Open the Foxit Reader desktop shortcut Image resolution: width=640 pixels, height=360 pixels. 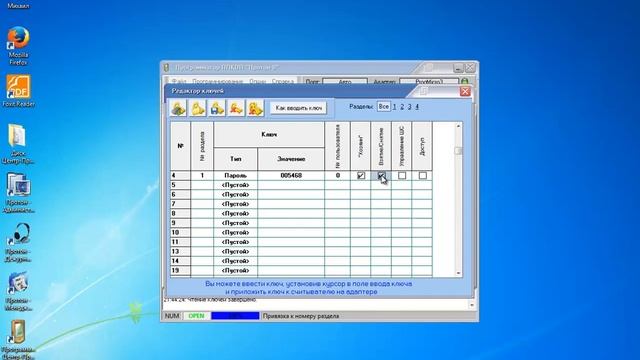point(18,91)
